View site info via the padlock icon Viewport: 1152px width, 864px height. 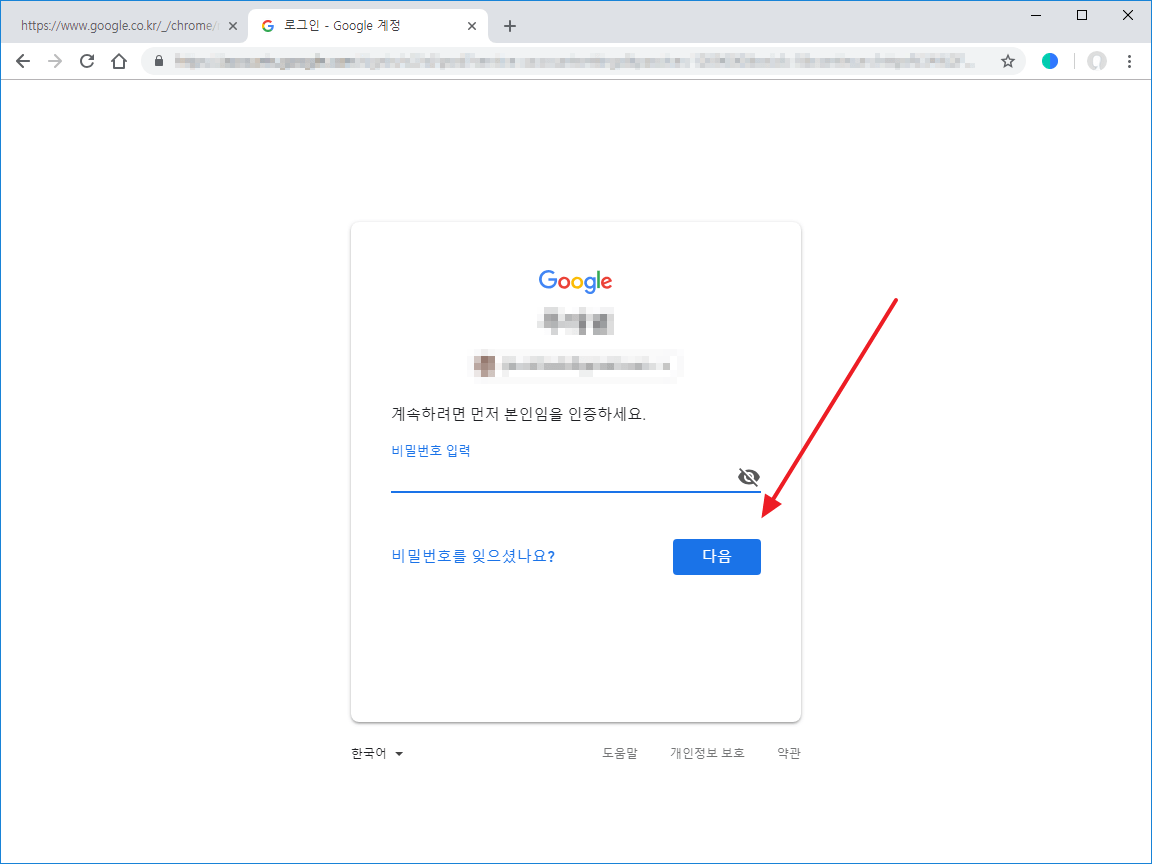(159, 61)
